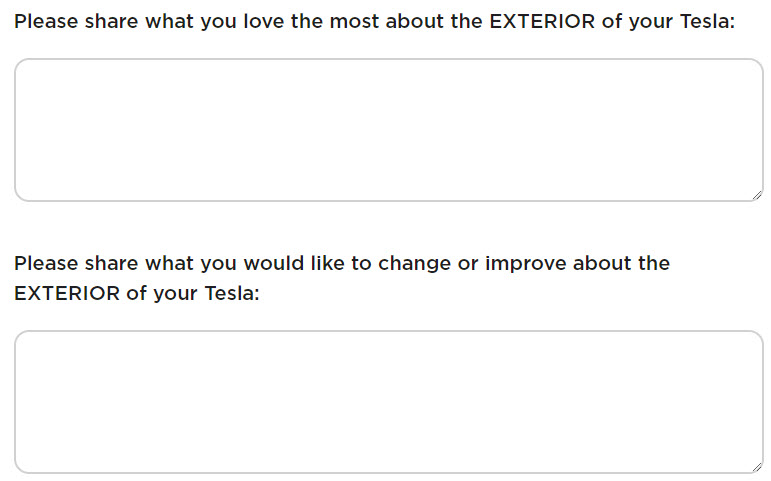
Task: Click the word 'share' in the first question
Action: [x=111, y=21]
